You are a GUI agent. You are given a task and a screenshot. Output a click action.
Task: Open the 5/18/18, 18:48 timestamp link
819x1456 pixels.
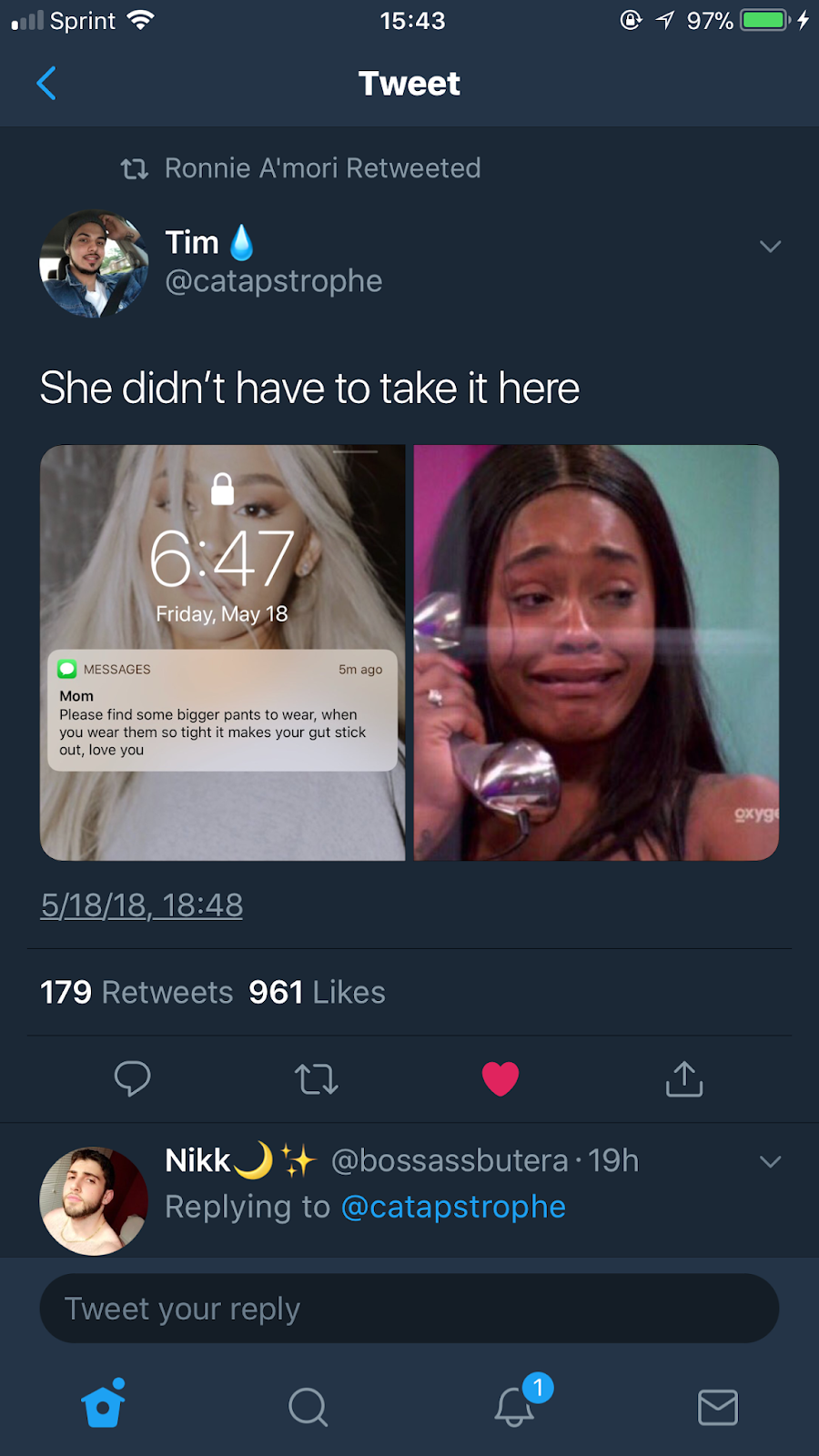pos(142,905)
